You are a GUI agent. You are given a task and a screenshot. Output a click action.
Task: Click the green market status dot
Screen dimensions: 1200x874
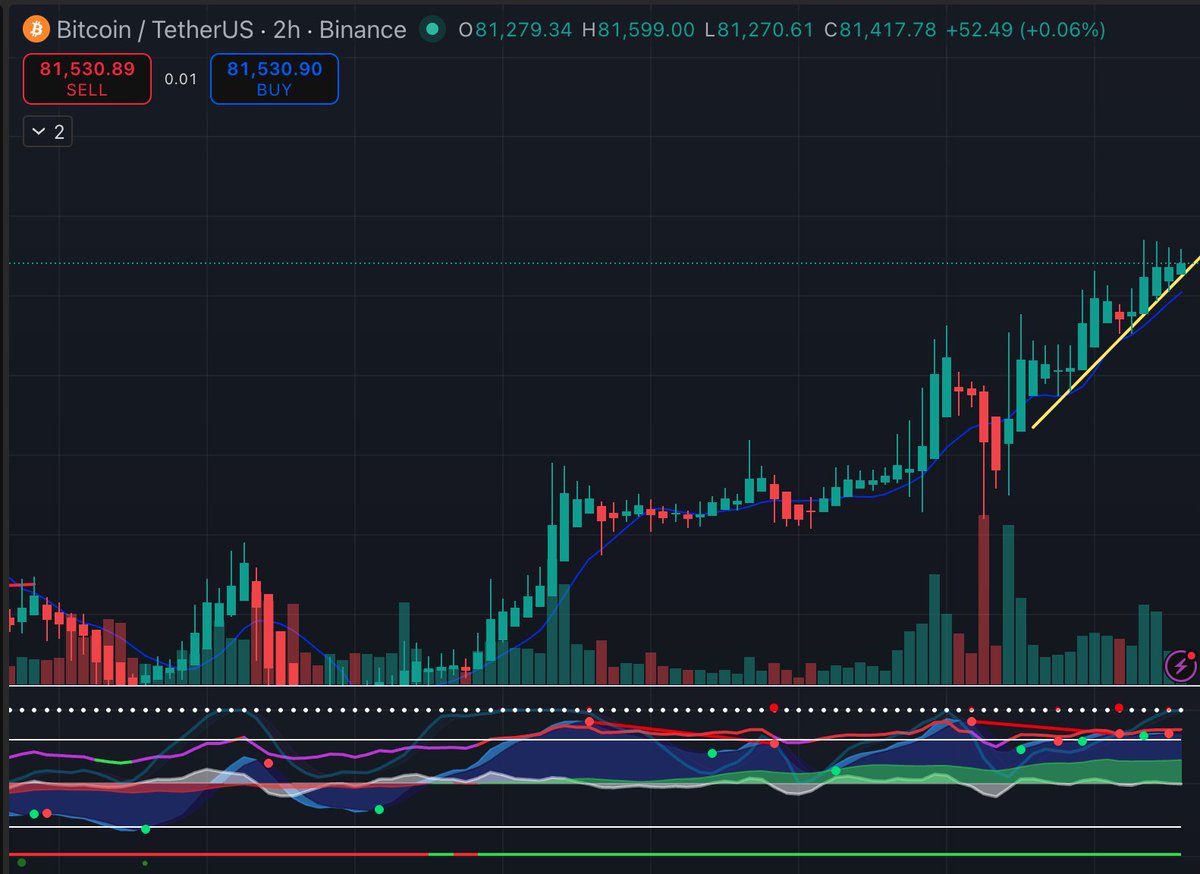click(x=432, y=29)
